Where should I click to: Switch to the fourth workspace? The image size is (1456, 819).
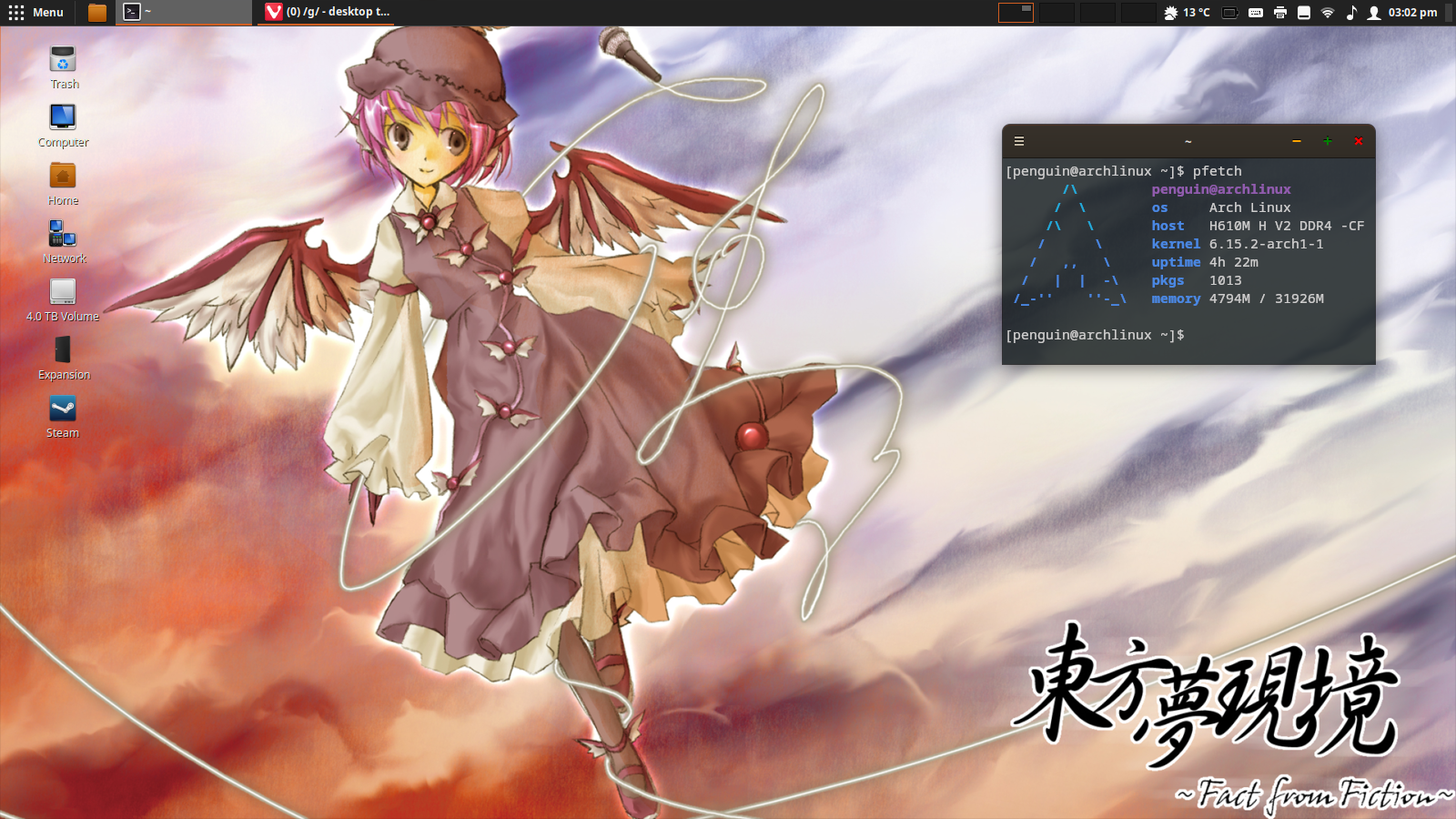coord(1138,12)
